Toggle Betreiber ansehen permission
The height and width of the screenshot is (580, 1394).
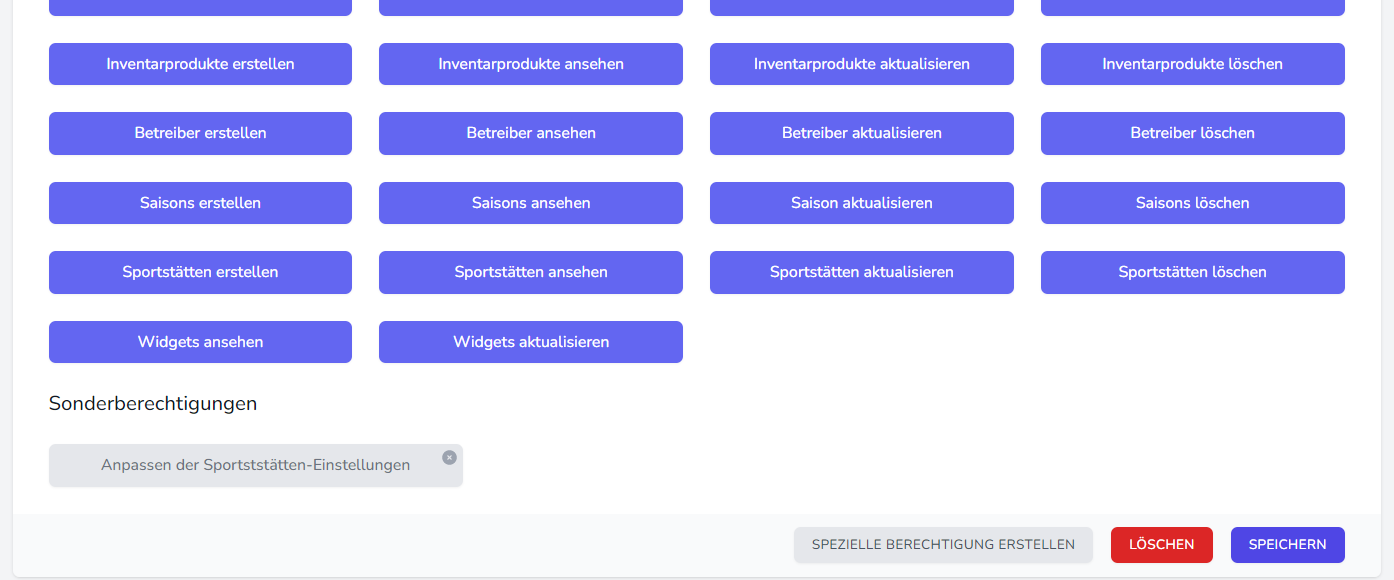tap(530, 133)
